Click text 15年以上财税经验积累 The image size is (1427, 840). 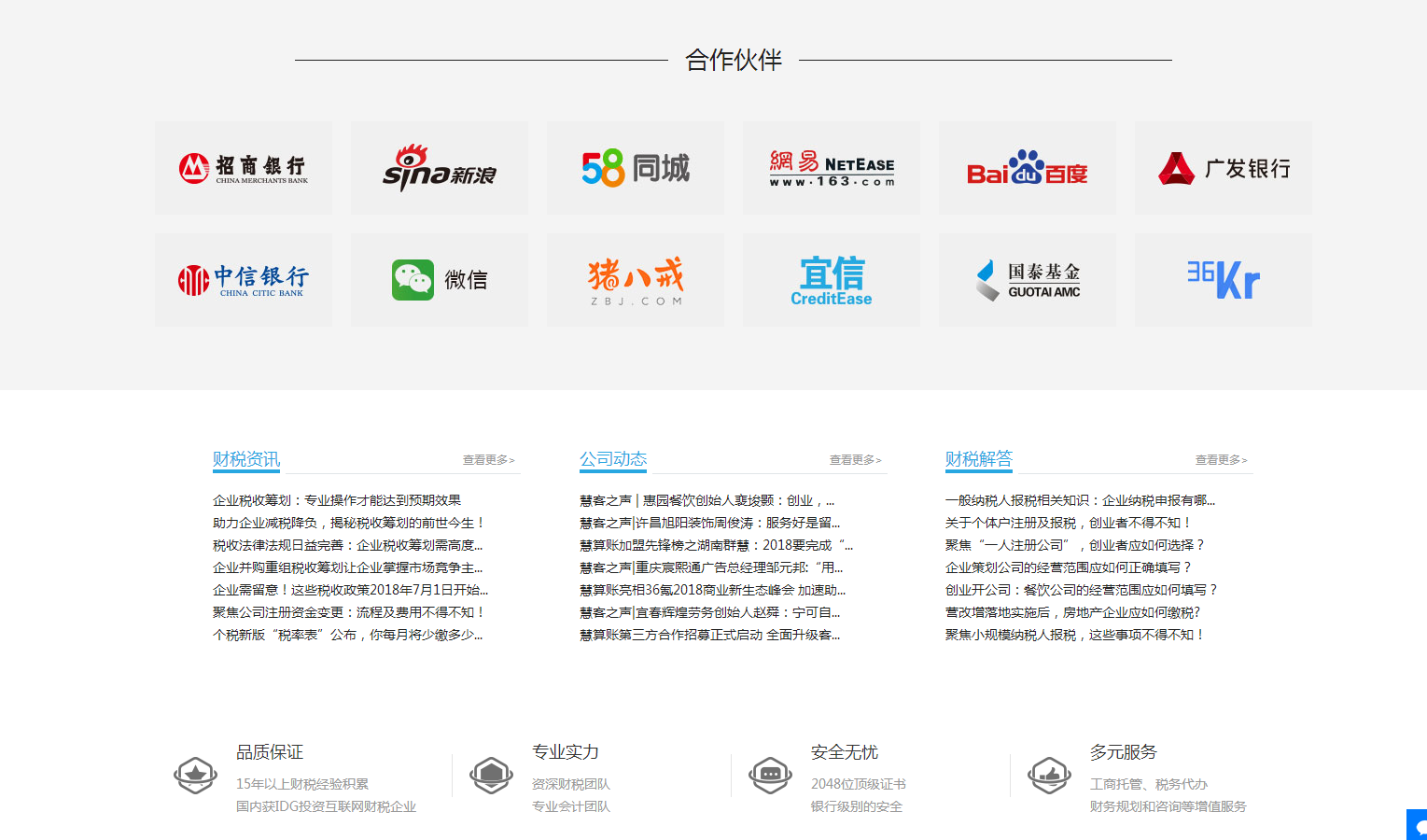pos(302,784)
